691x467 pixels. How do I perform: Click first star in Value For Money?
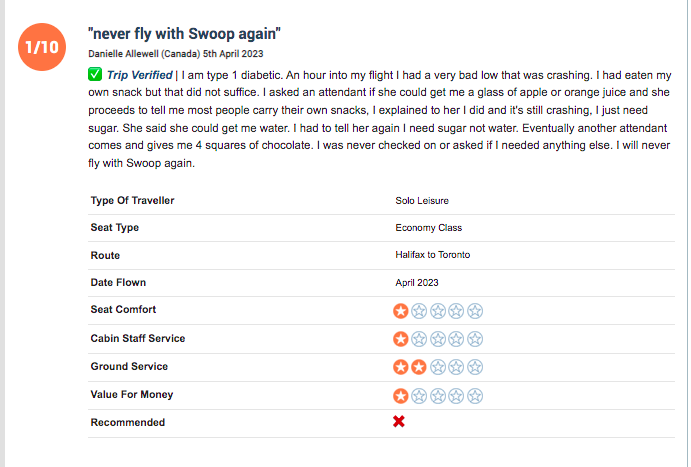(400, 395)
